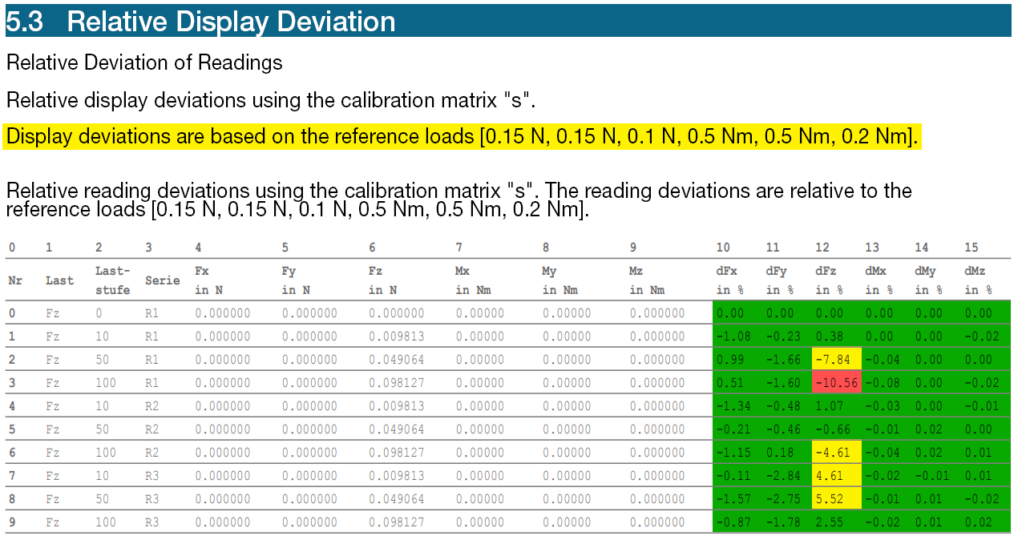Click dFx value -1.57 in row 8

coord(733,499)
